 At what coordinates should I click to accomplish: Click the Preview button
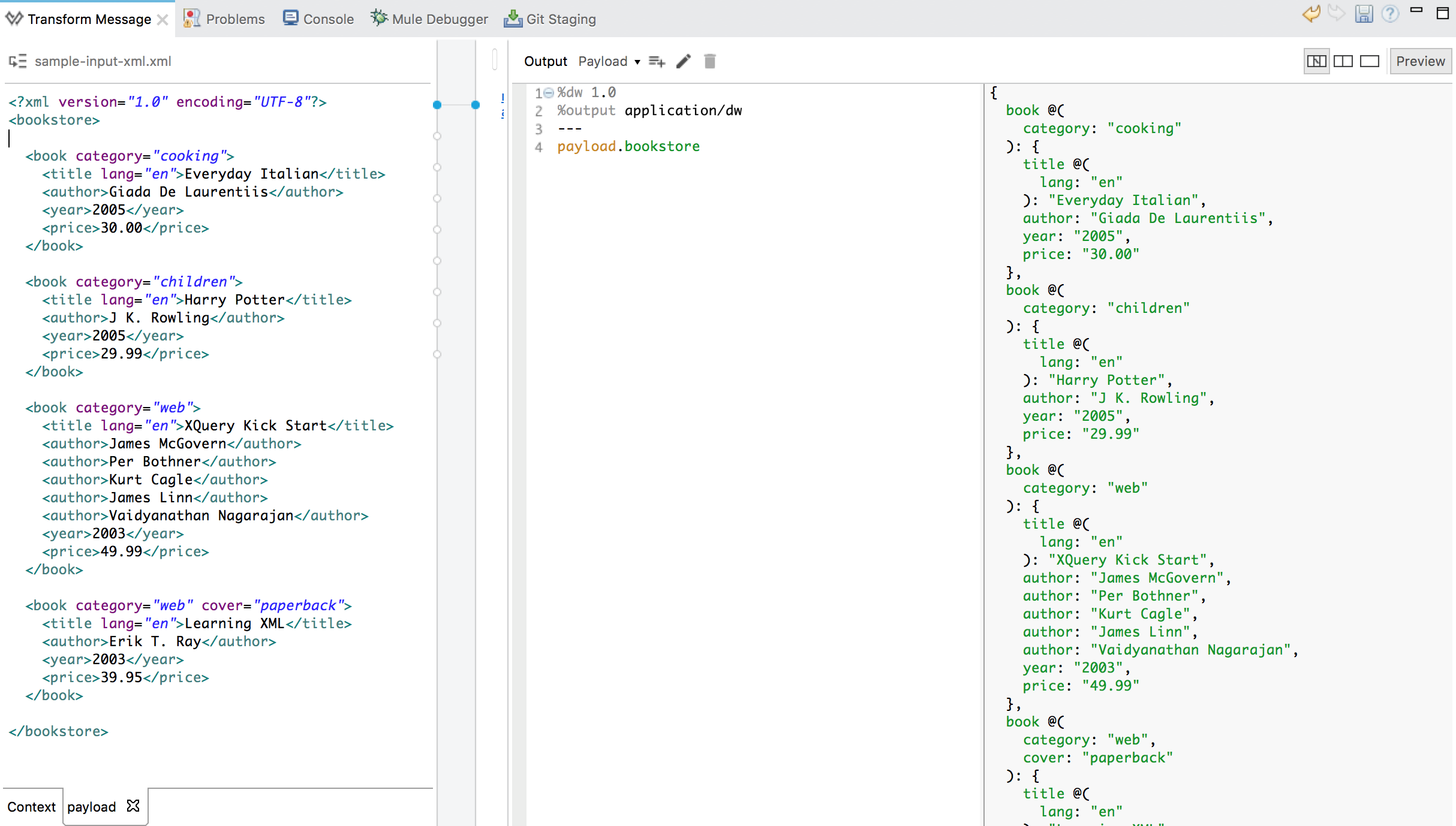[x=1420, y=61]
